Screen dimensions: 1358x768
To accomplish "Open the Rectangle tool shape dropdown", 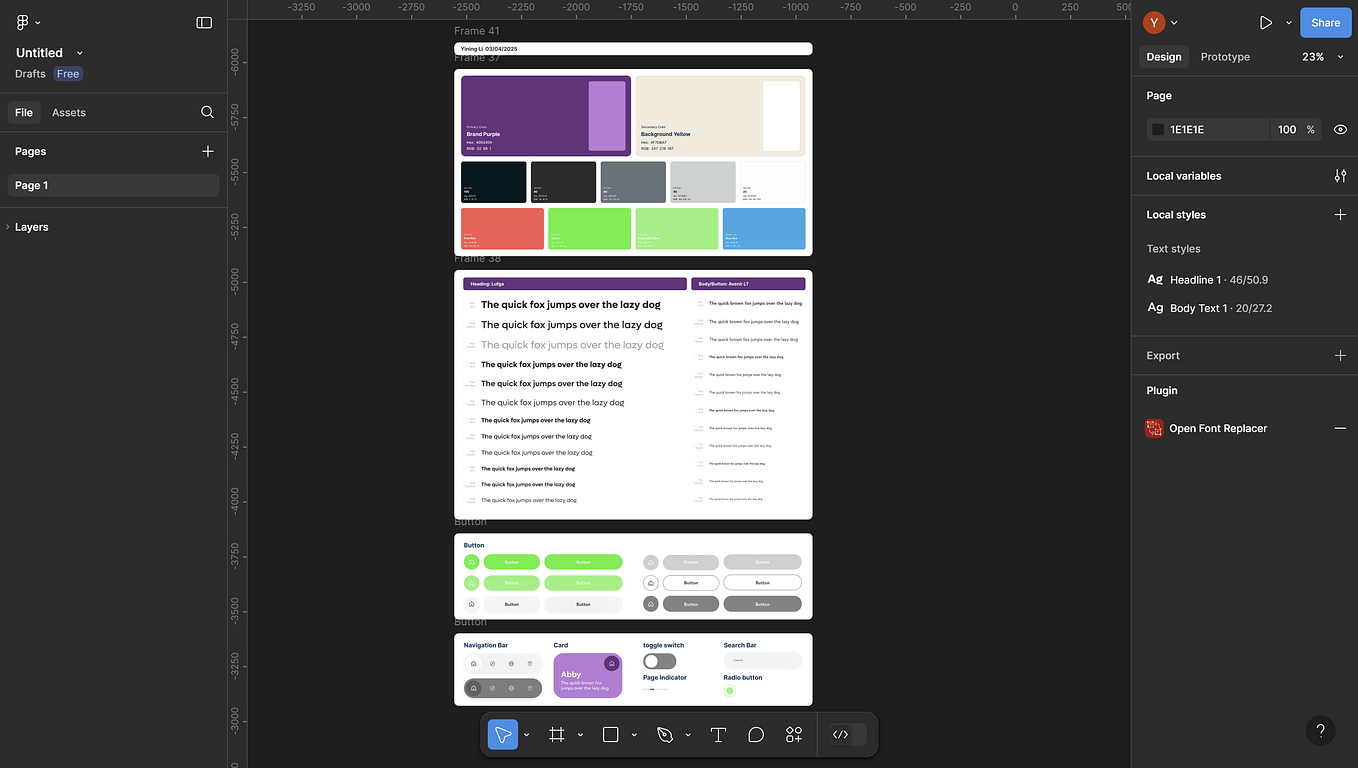I will (633, 734).
